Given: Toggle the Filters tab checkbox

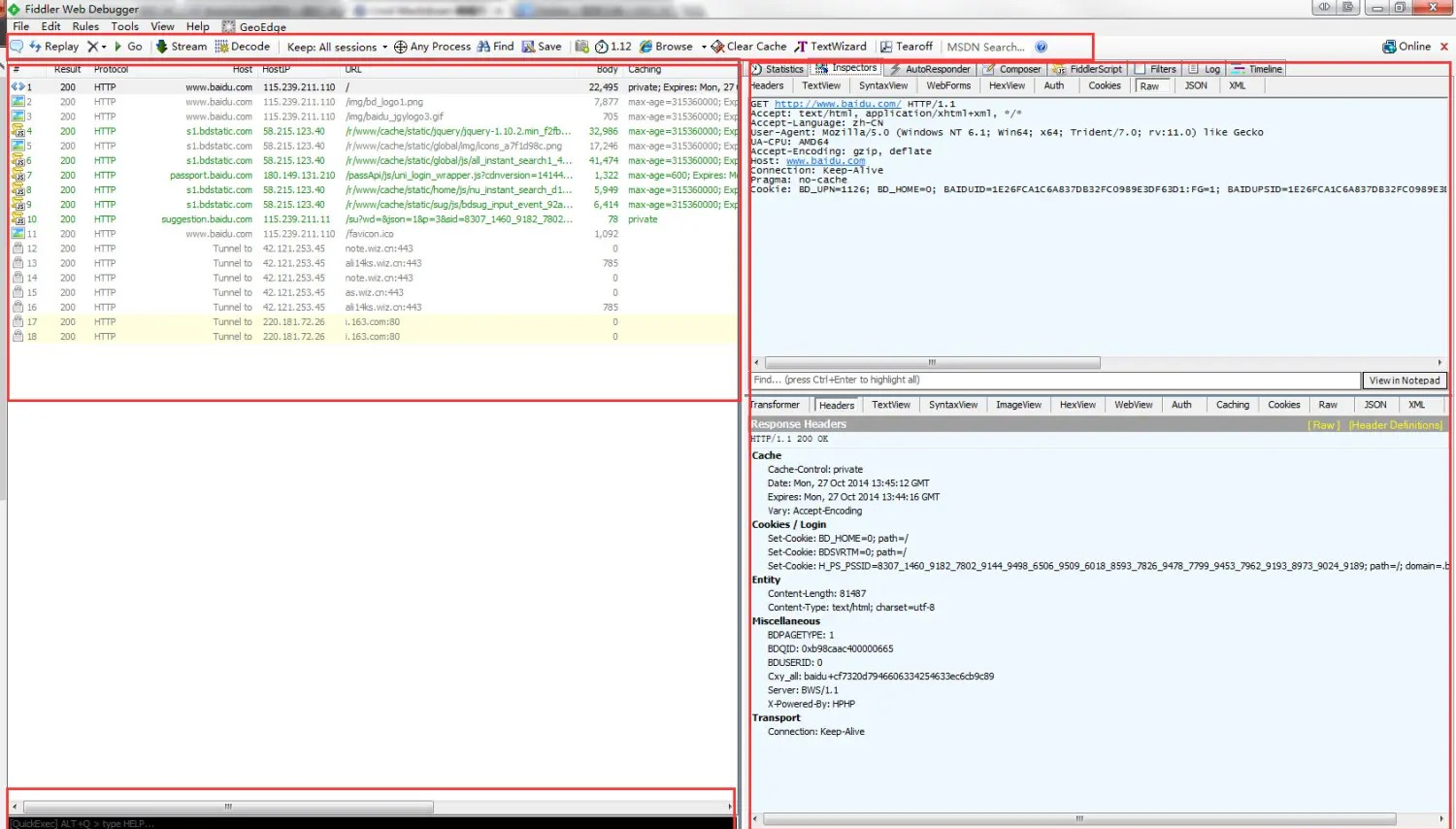Looking at the screenshot, I should 1140,69.
